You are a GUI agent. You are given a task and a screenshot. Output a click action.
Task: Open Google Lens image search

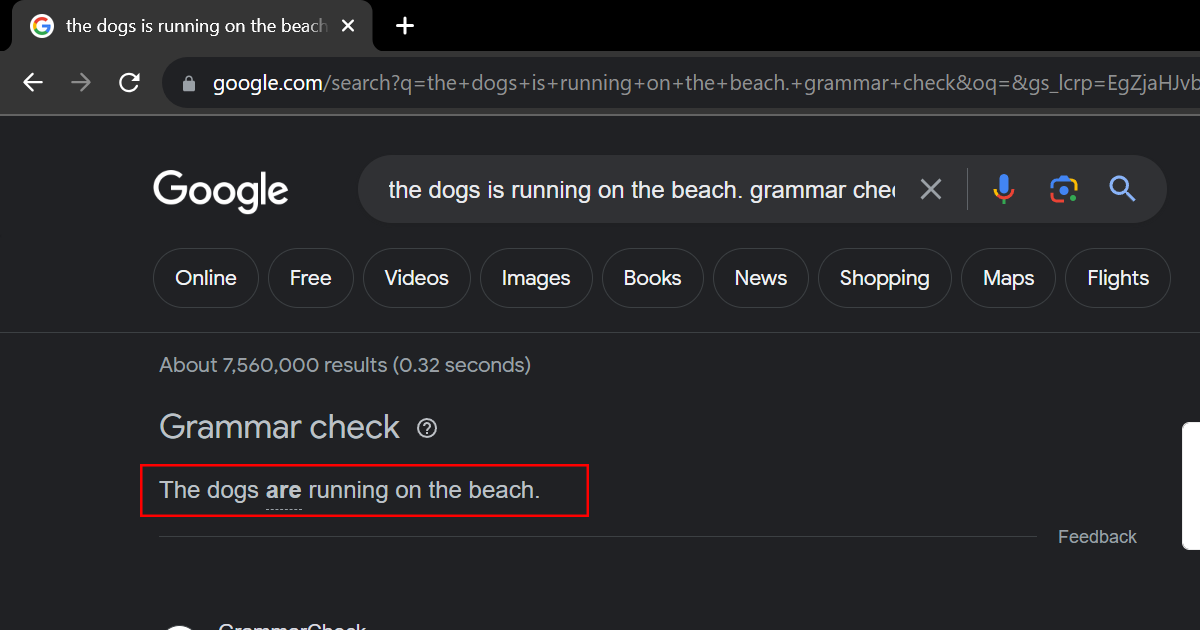tap(1063, 189)
